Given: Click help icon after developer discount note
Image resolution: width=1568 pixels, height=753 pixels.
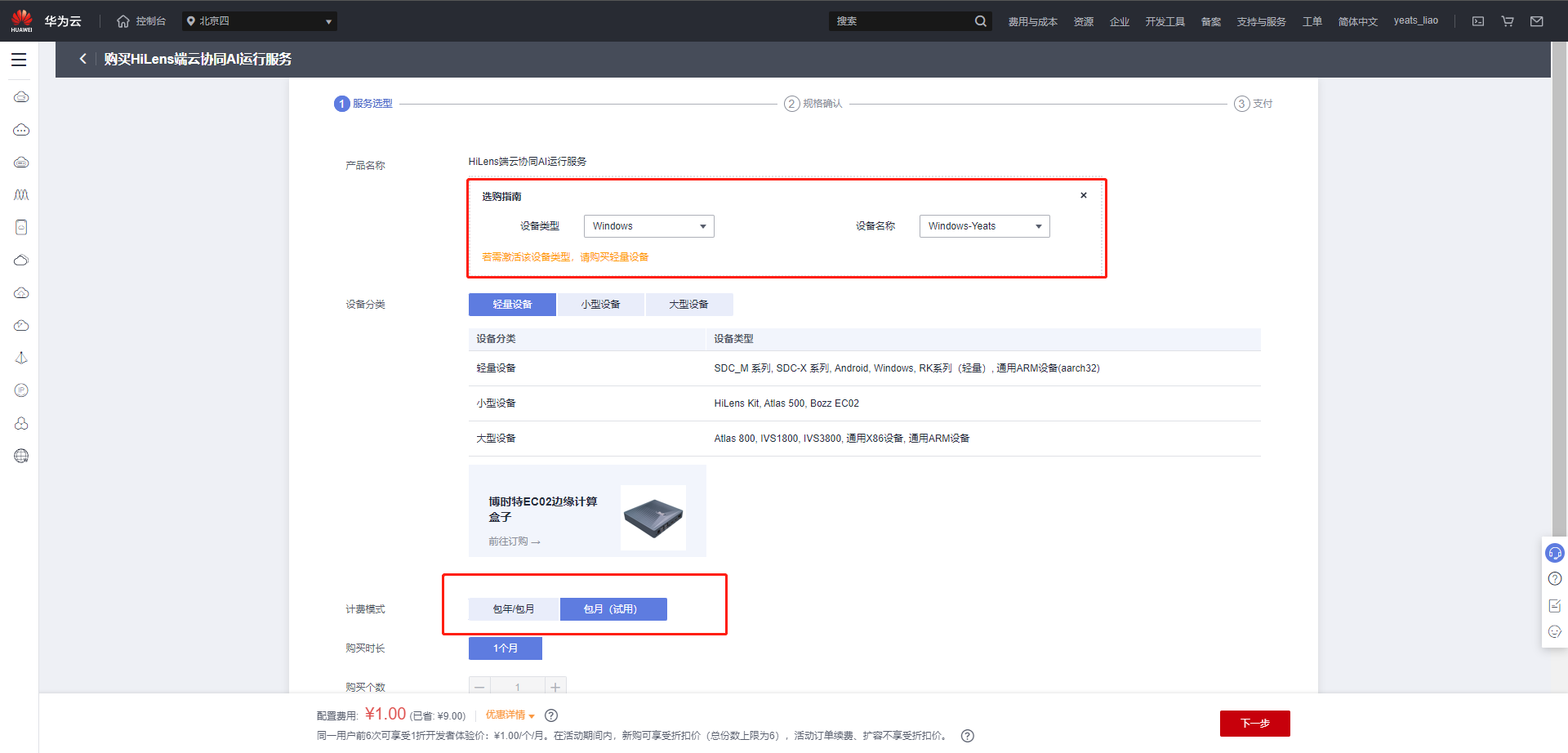Looking at the screenshot, I should (968, 736).
